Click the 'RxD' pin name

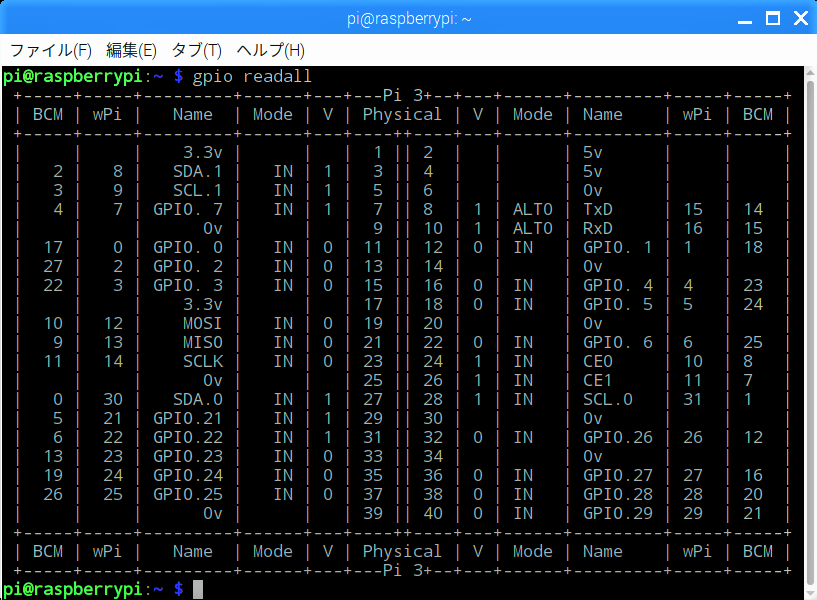point(598,228)
